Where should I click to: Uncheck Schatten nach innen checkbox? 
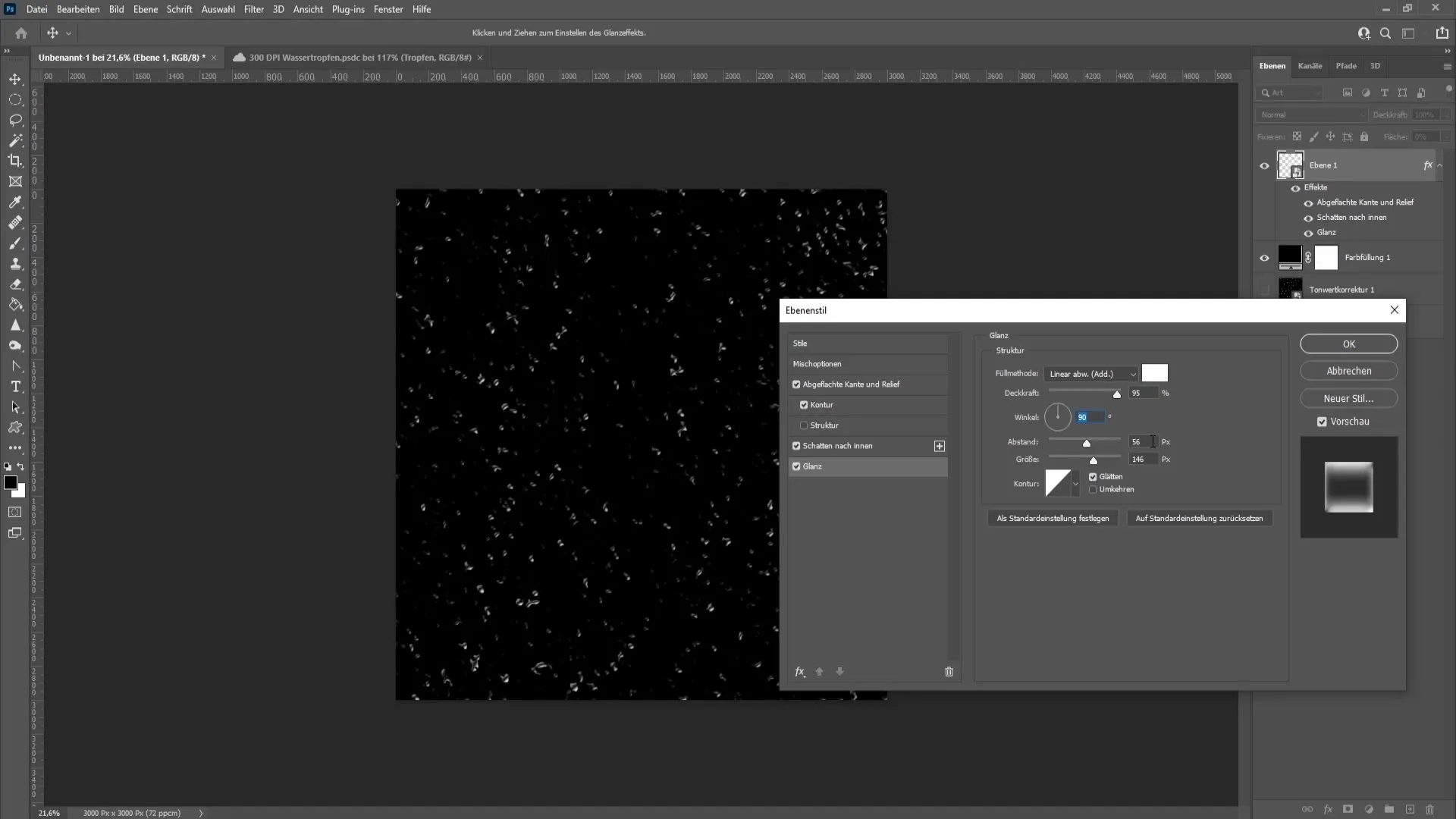(796, 446)
